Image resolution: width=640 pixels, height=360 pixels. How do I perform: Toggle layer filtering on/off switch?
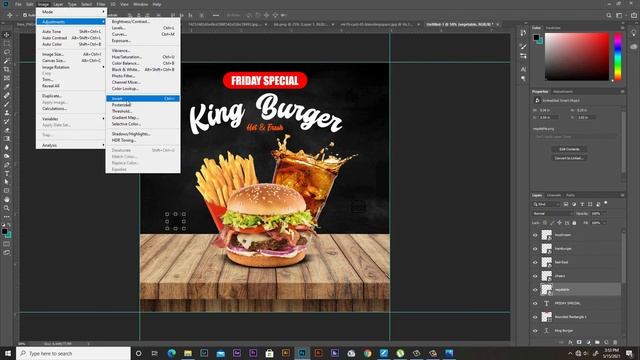pos(606,203)
